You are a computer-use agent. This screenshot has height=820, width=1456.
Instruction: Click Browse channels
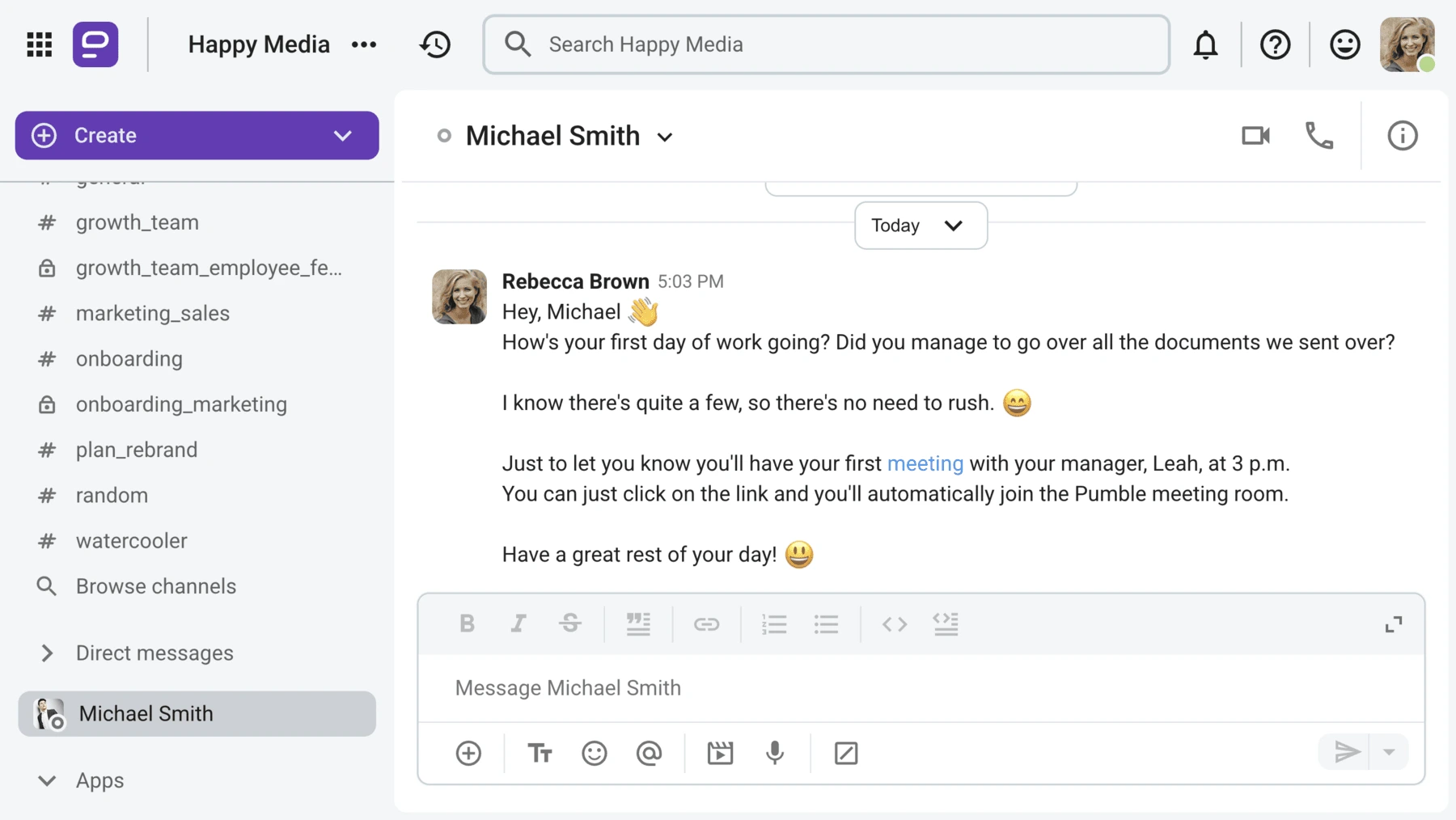point(155,586)
